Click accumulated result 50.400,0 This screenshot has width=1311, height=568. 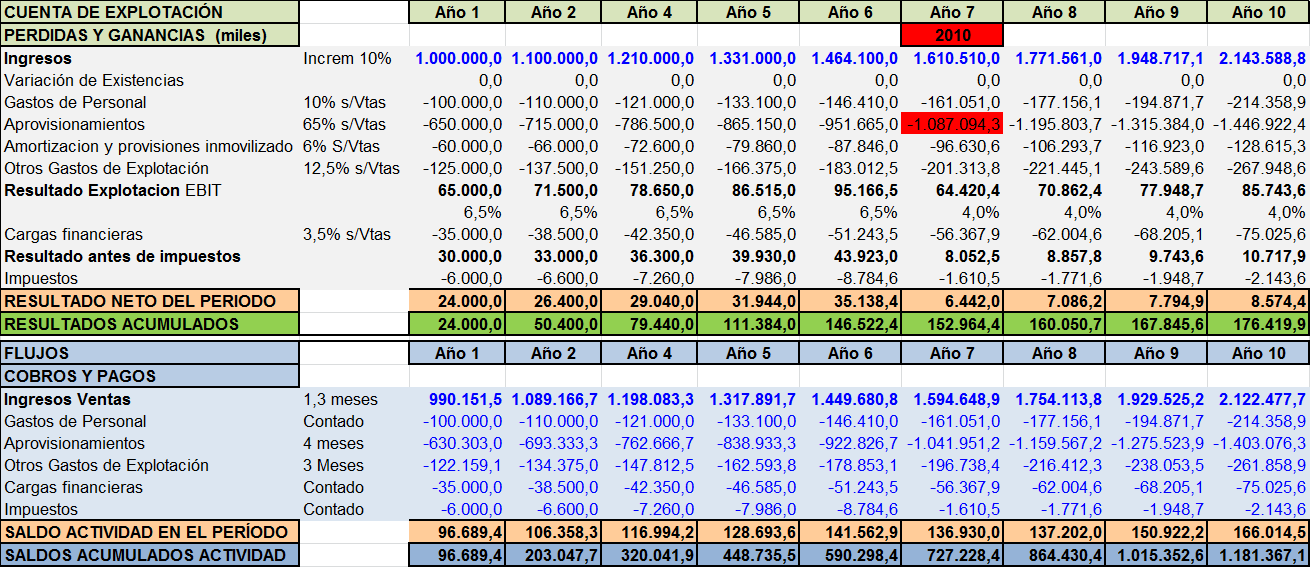point(553,324)
